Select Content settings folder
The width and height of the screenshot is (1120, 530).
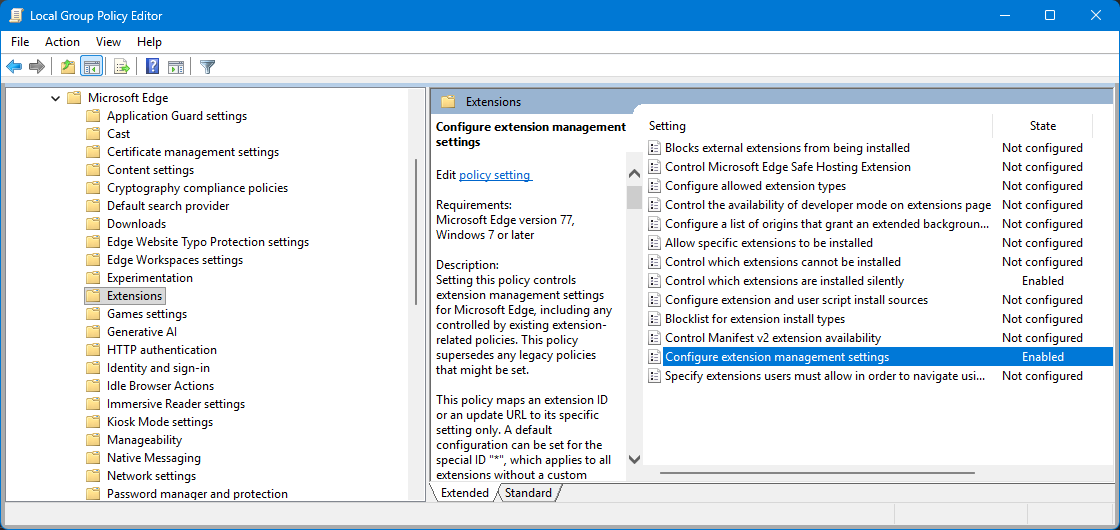click(x=150, y=170)
